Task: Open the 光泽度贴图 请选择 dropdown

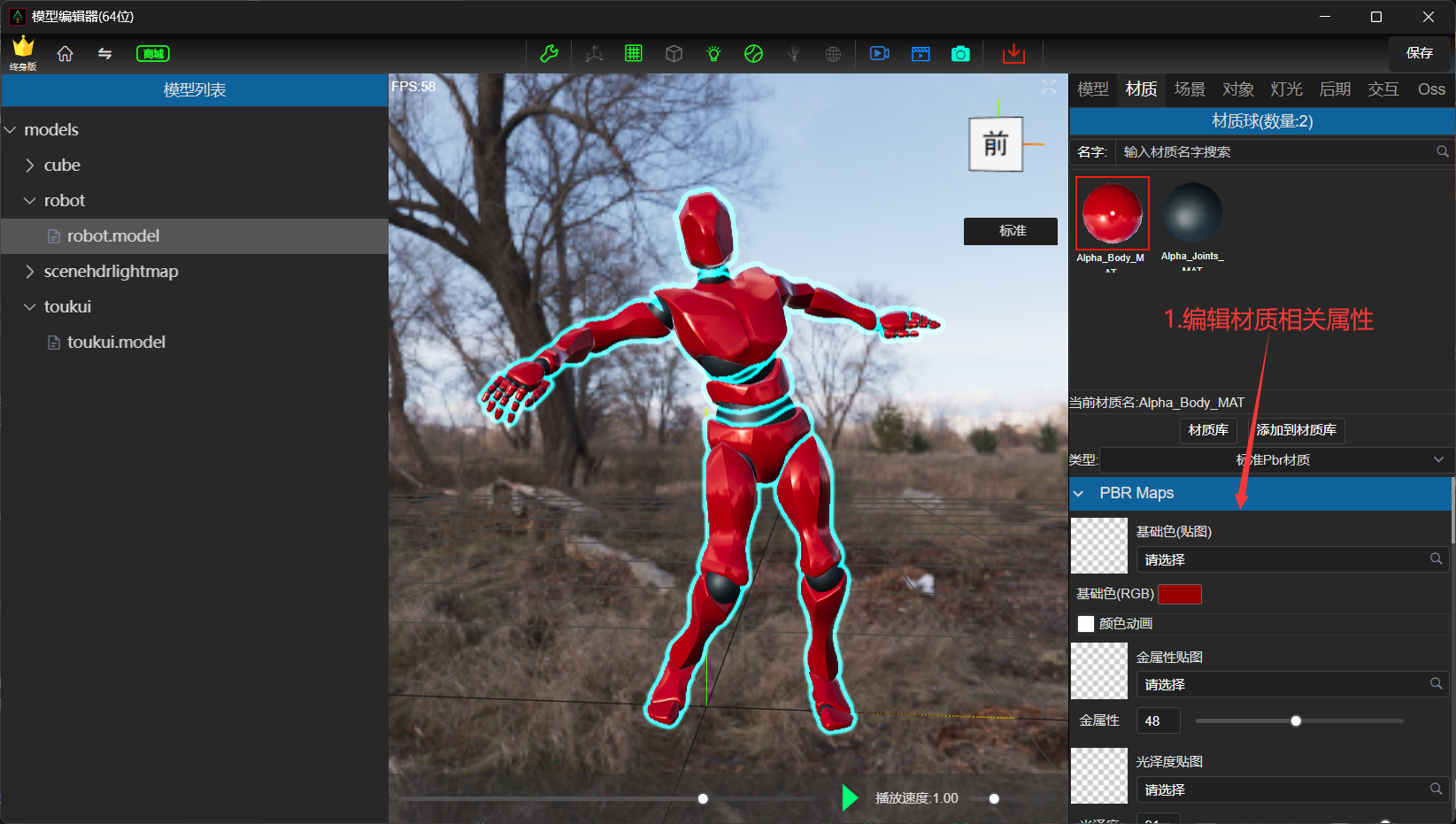Action: tap(1292, 789)
